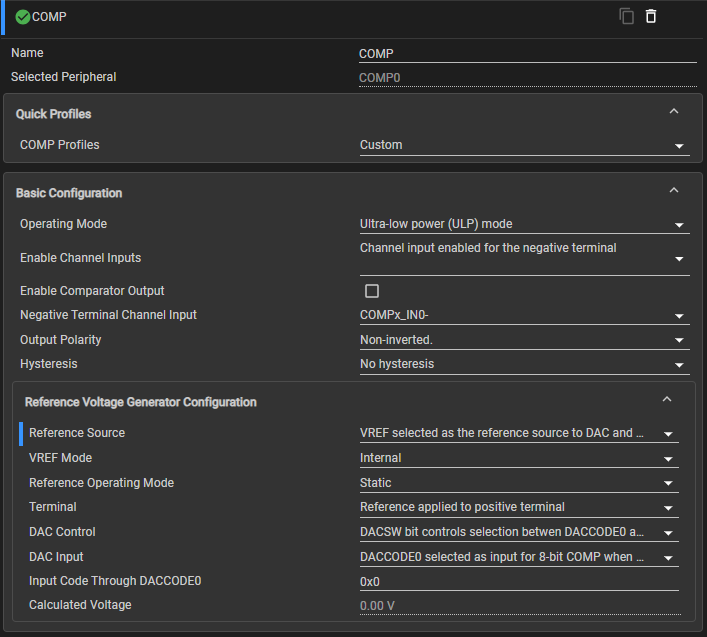The width and height of the screenshot is (707, 637).
Task: Click the Reference Voltage Generator Configuration heading
Action: pos(141,402)
